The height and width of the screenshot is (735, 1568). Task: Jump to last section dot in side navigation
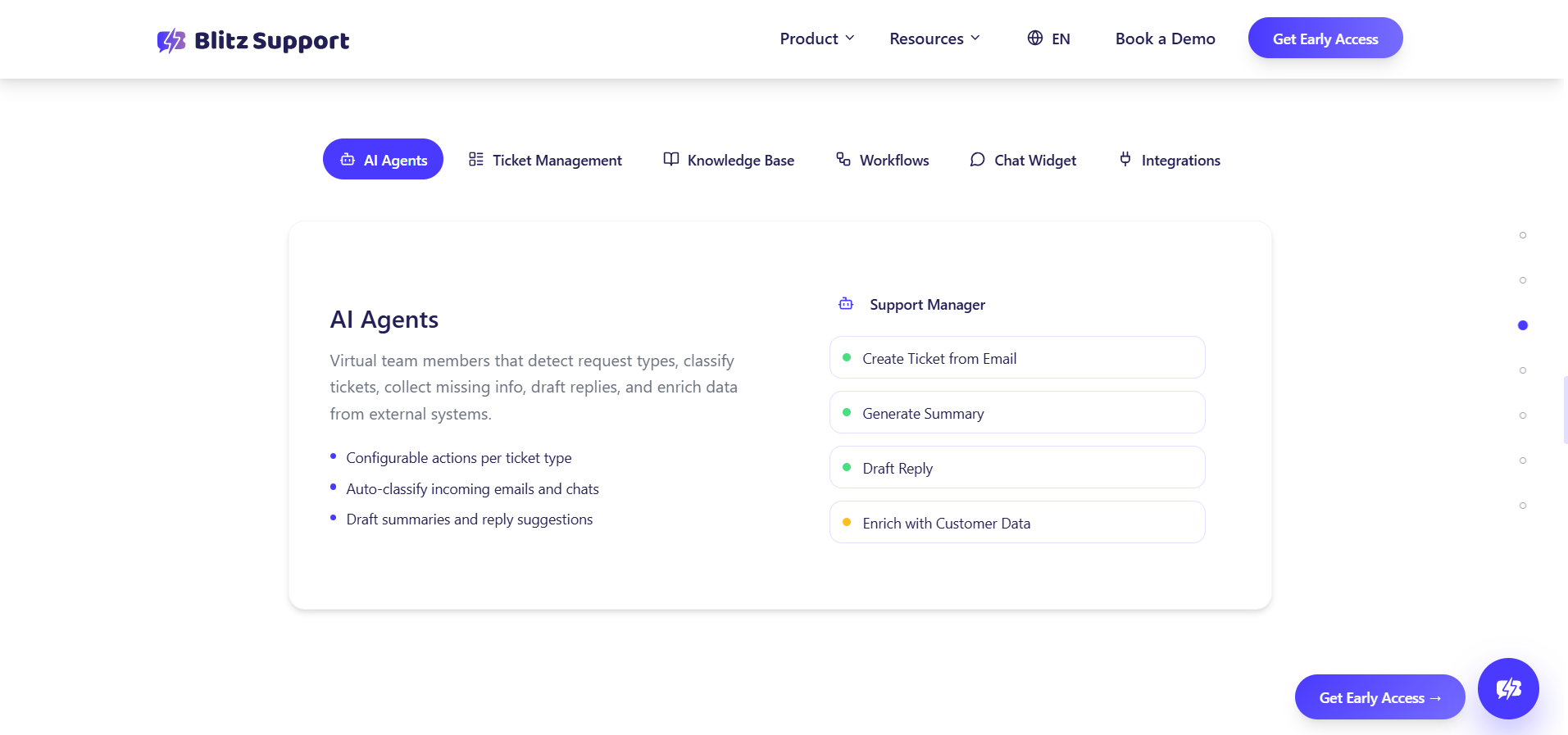point(1523,506)
